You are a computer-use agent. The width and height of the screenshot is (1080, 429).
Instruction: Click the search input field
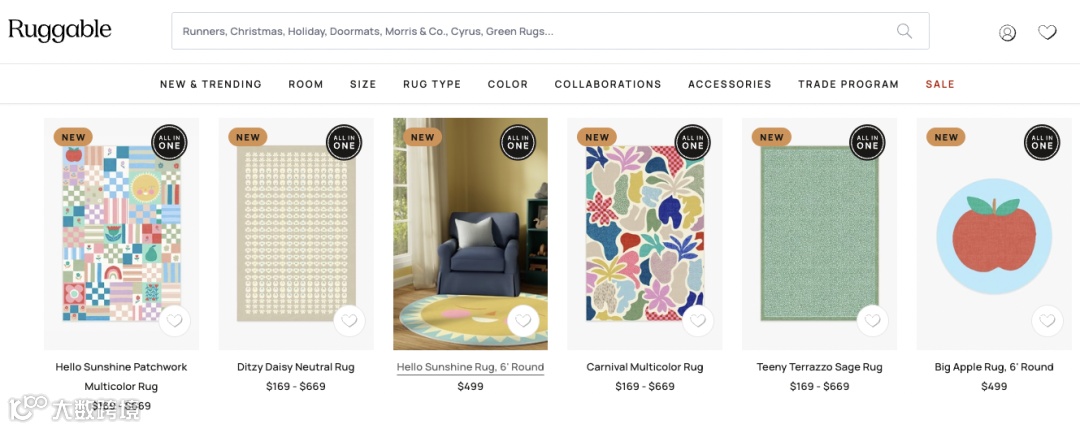(530, 31)
